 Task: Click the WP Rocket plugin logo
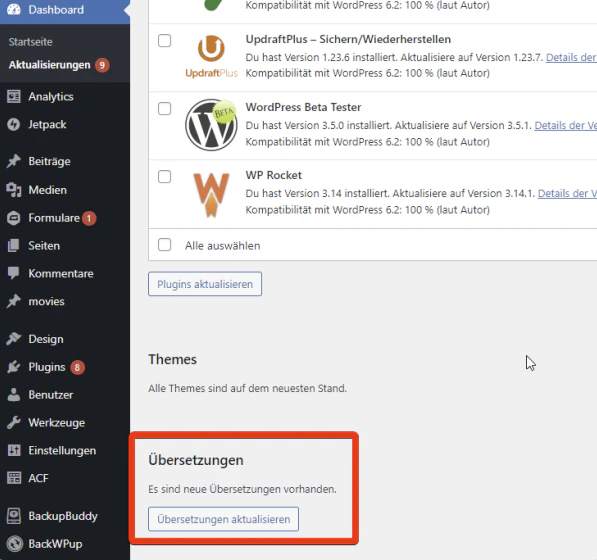tap(211, 194)
